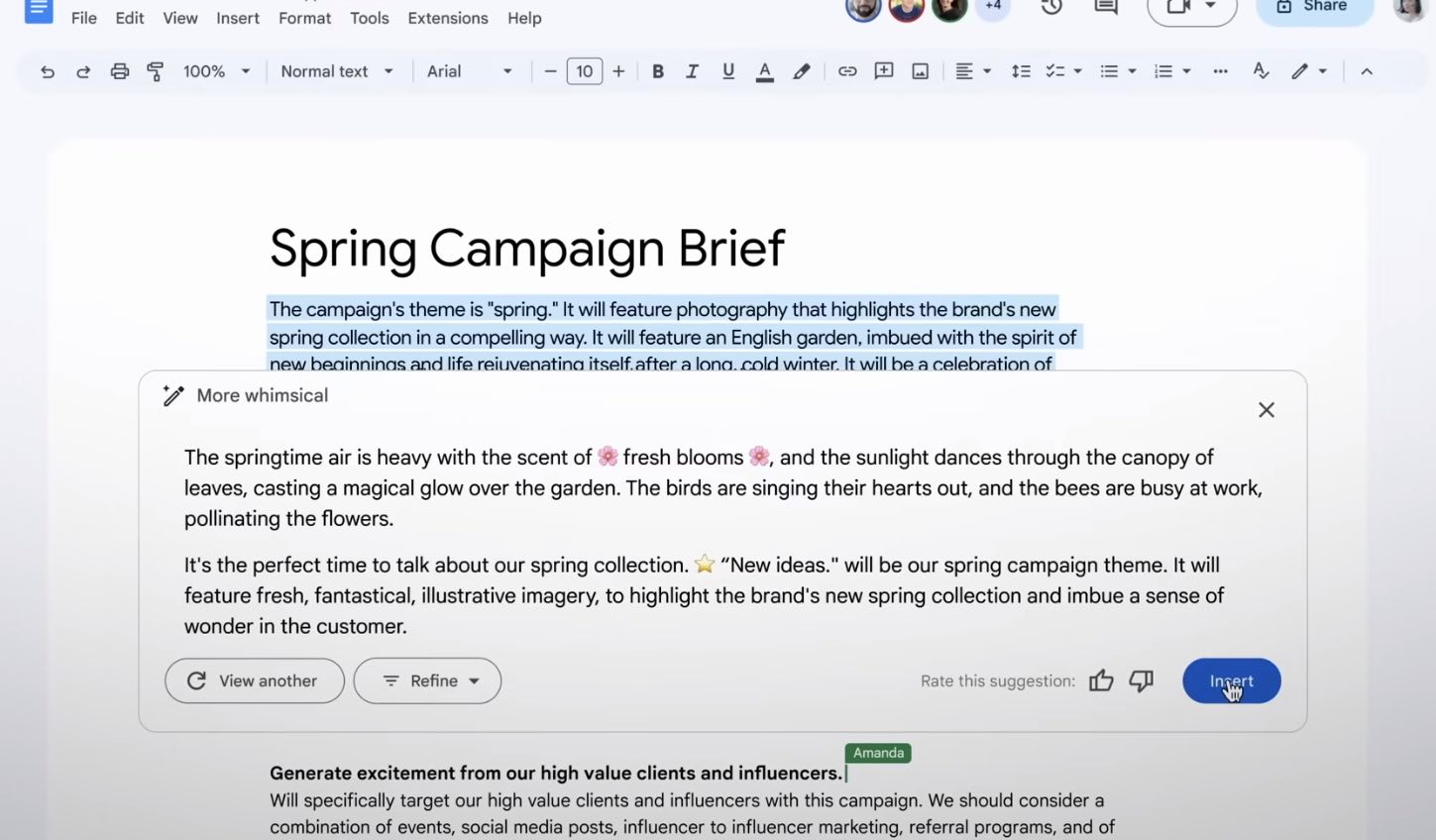Image resolution: width=1436 pixels, height=840 pixels.
Task: Open the highlight color pen tool
Action: (x=802, y=71)
